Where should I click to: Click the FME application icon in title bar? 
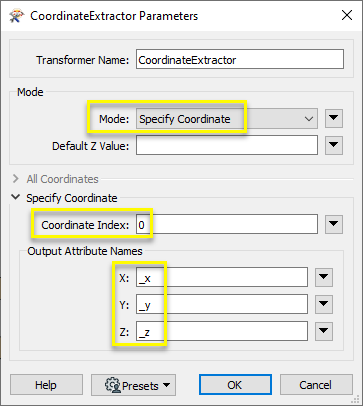[x=16, y=16]
